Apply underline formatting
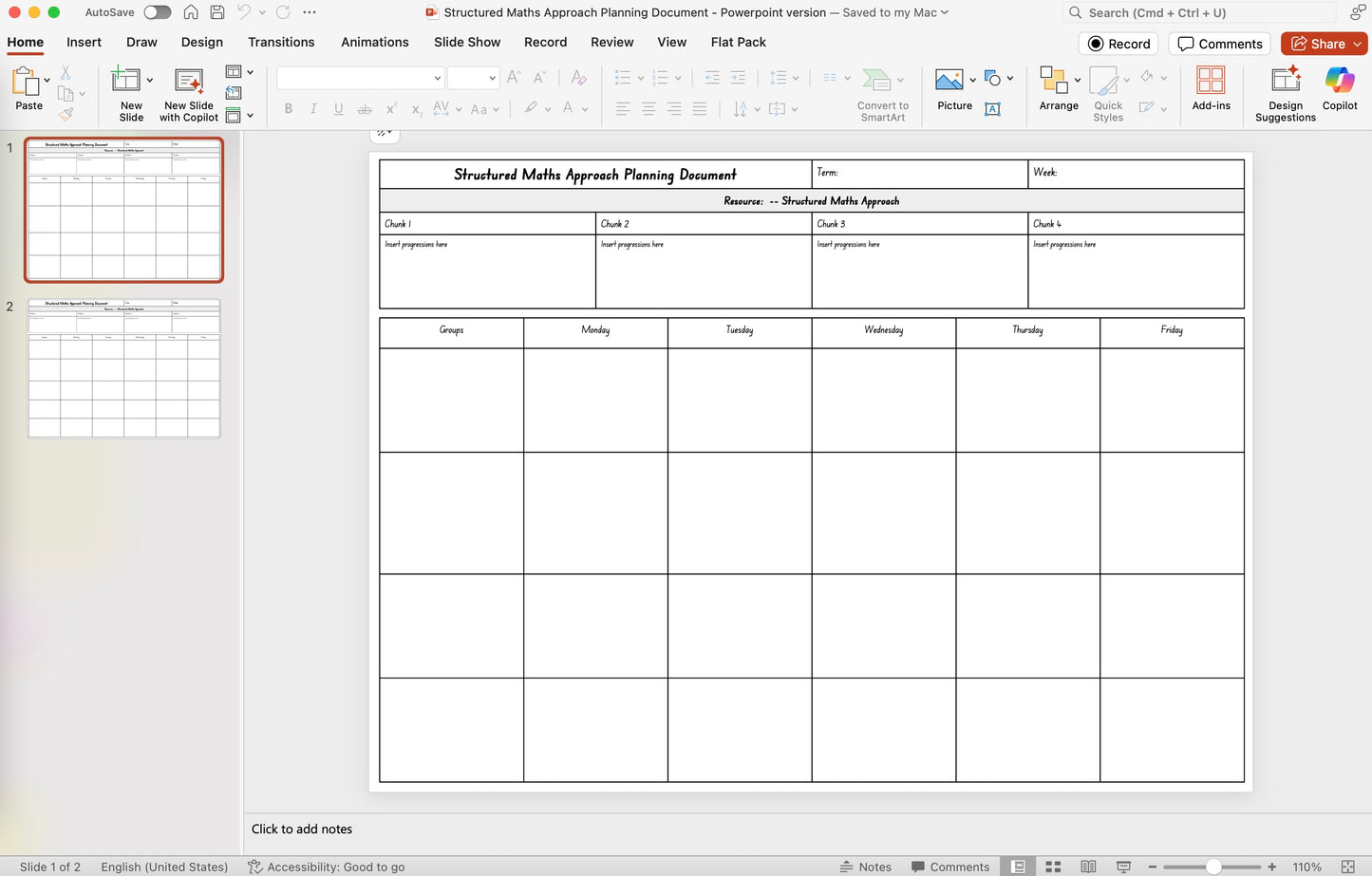Image resolution: width=1372 pixels, height=876 pixels. pyautogui.click(x=338, y=108)
